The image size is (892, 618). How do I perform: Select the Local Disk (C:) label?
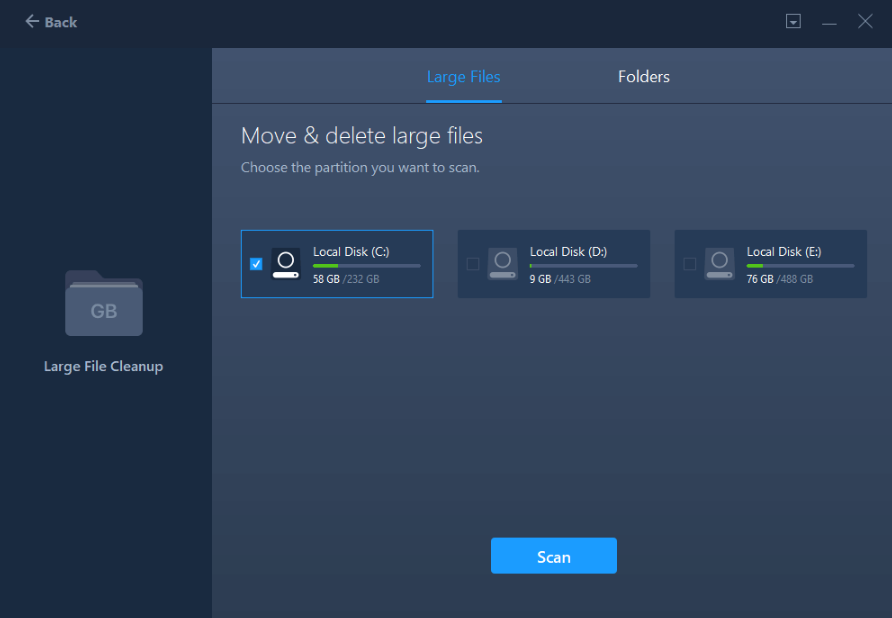tap(351, 252)
